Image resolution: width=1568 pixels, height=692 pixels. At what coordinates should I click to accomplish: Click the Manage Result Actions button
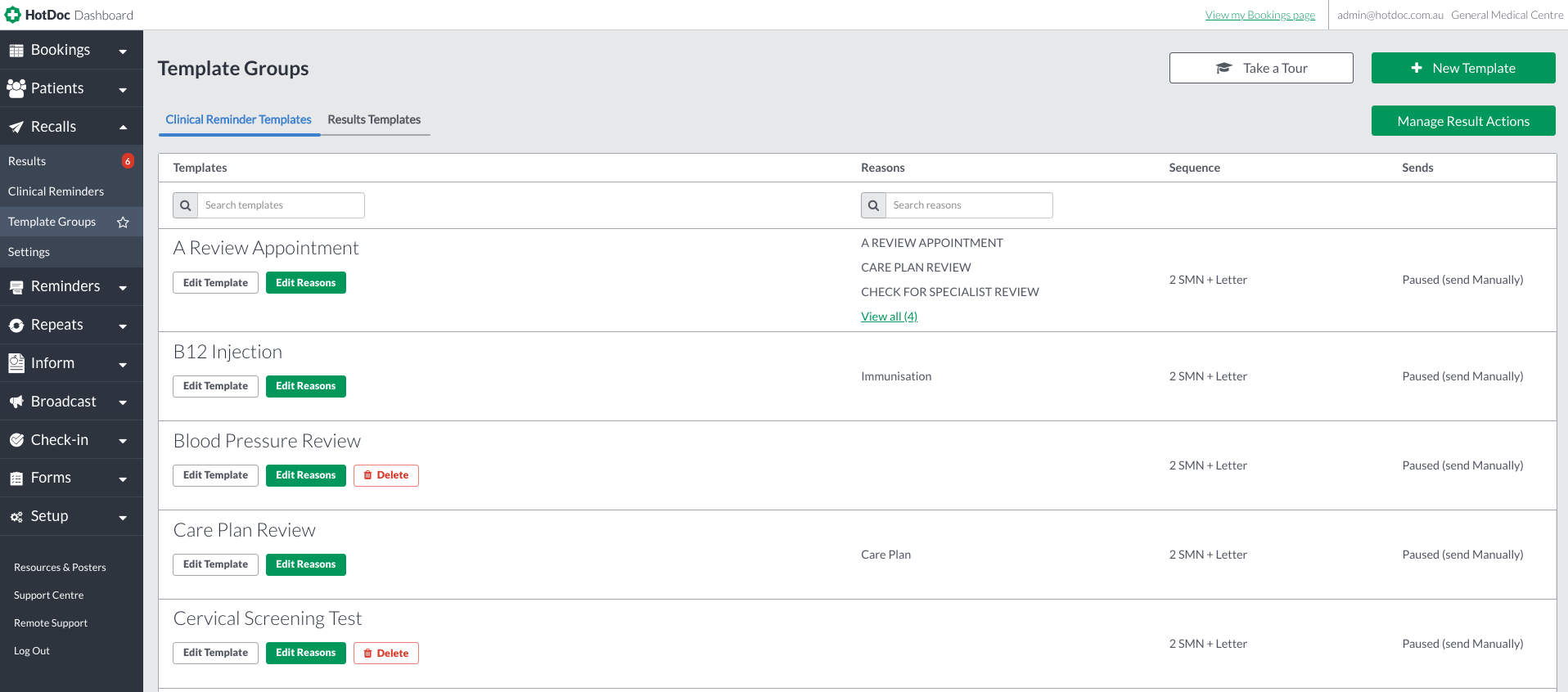click(1463, 121)
